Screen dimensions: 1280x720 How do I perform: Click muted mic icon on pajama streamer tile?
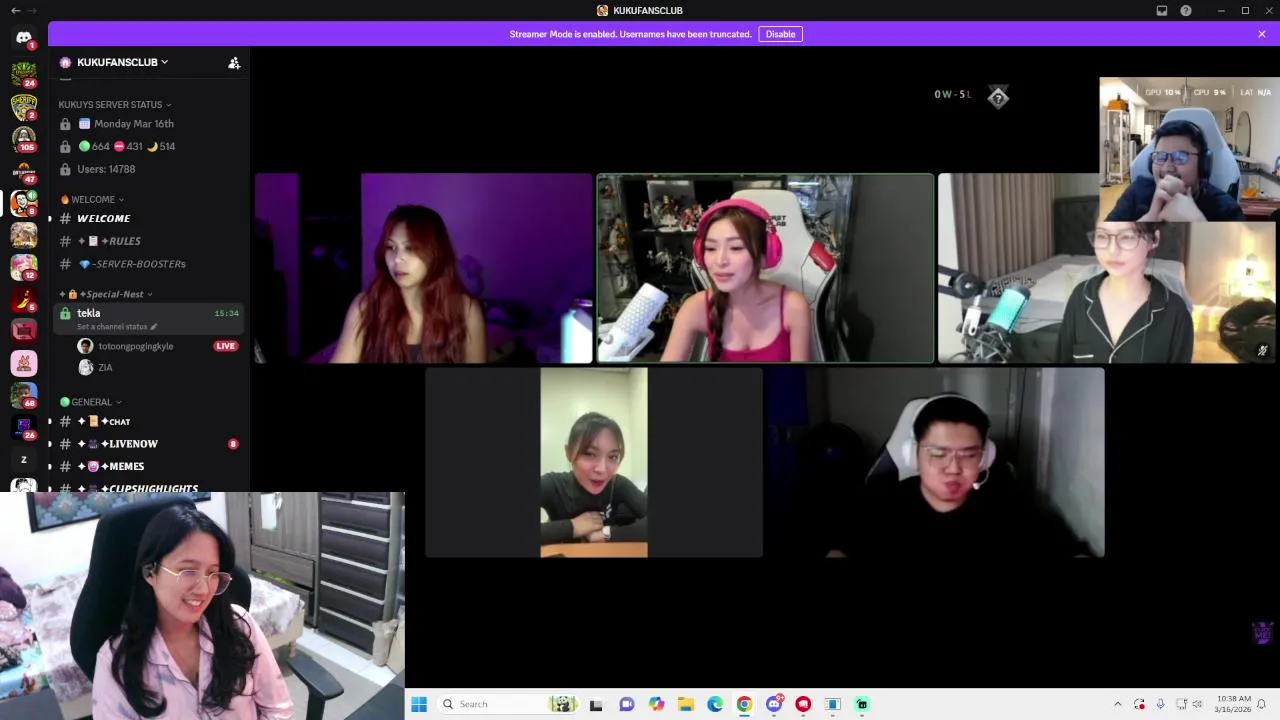click(1262, 351)
